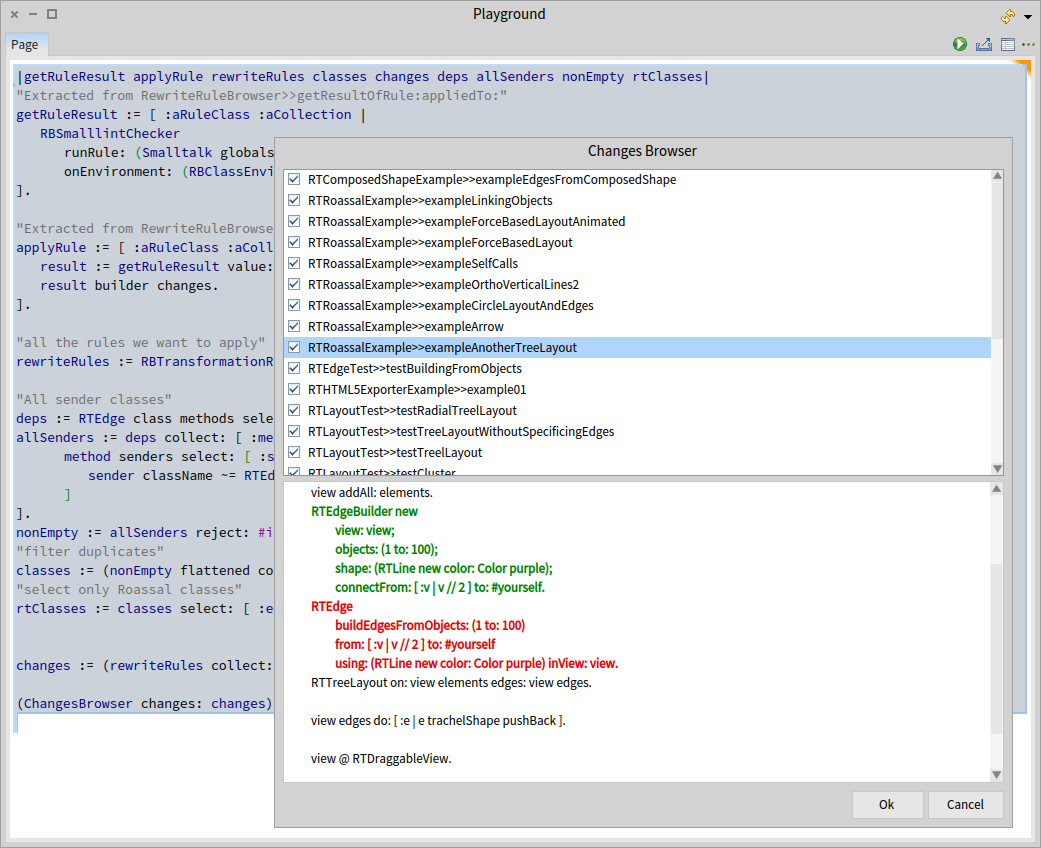Click the diff pane scroll-down arrow
Image resolution: width=1041 pixels, height=848 pixels.
point(997,774)
